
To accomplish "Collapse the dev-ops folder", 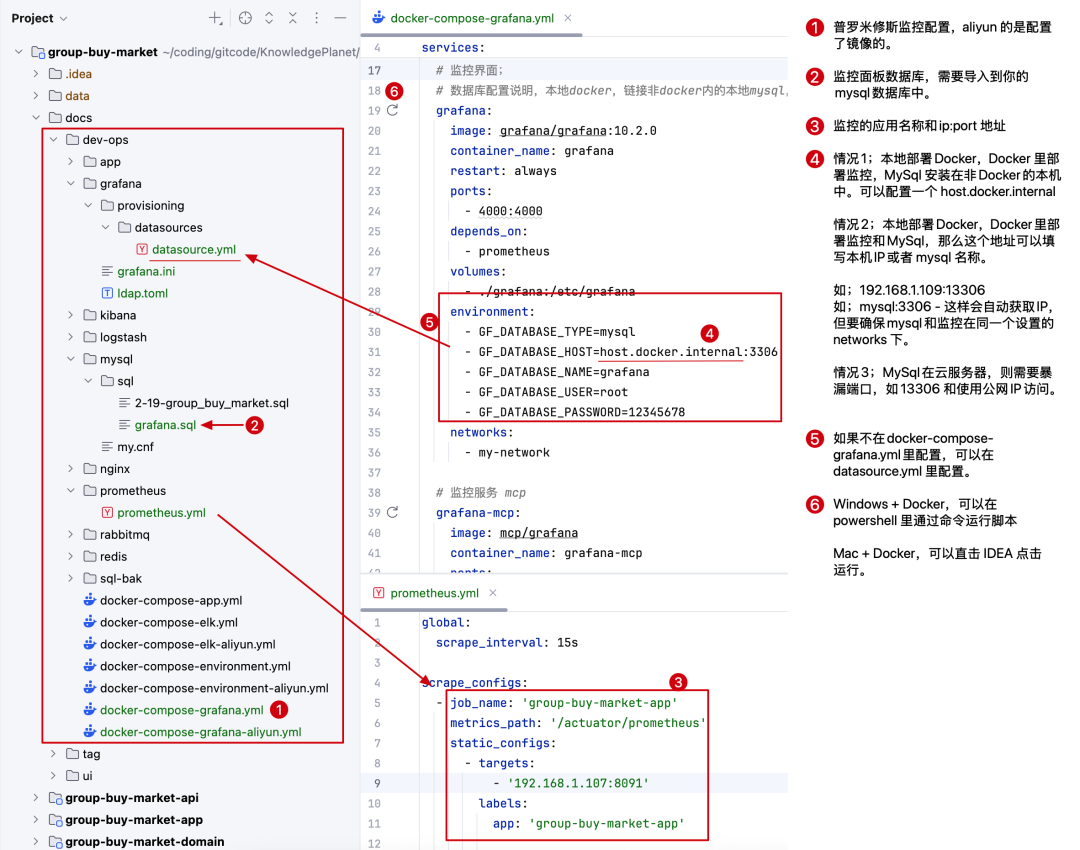I will point(53,140).
